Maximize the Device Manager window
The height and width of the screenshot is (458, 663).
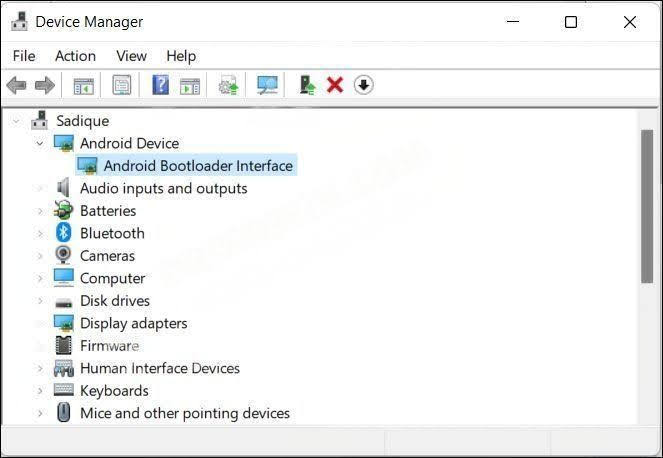(x=571, y=22)
